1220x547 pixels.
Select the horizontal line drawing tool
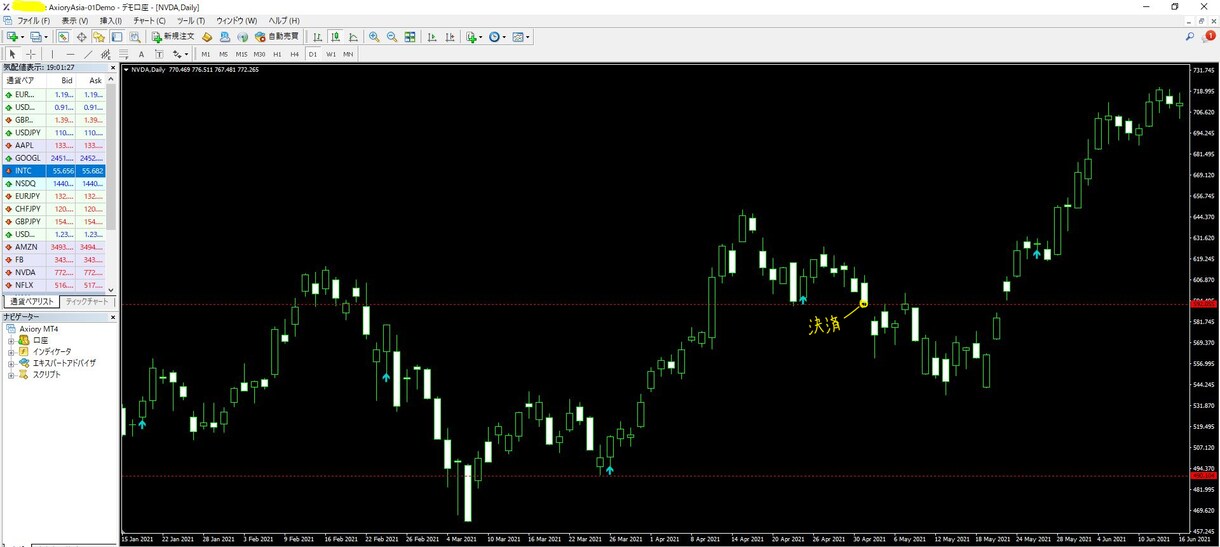pyautogui.click(x=70, y=54)
